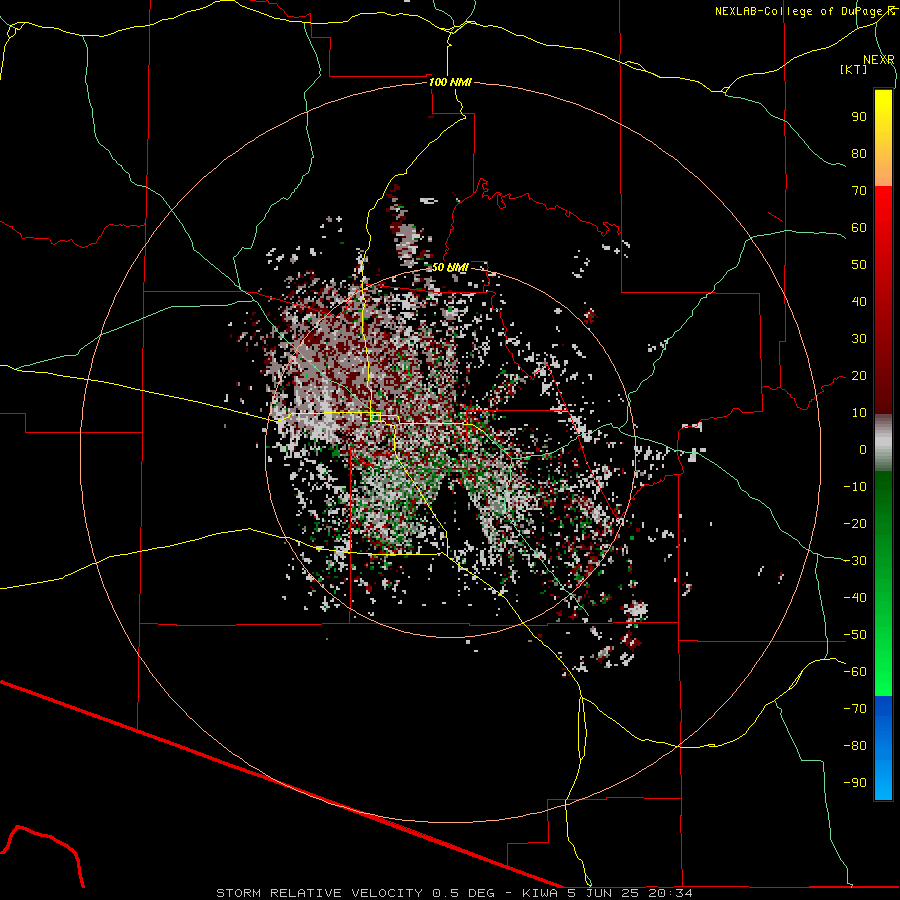
Task: Click the -30 value on the velocity scale
Action: click(x=855, y=561)
